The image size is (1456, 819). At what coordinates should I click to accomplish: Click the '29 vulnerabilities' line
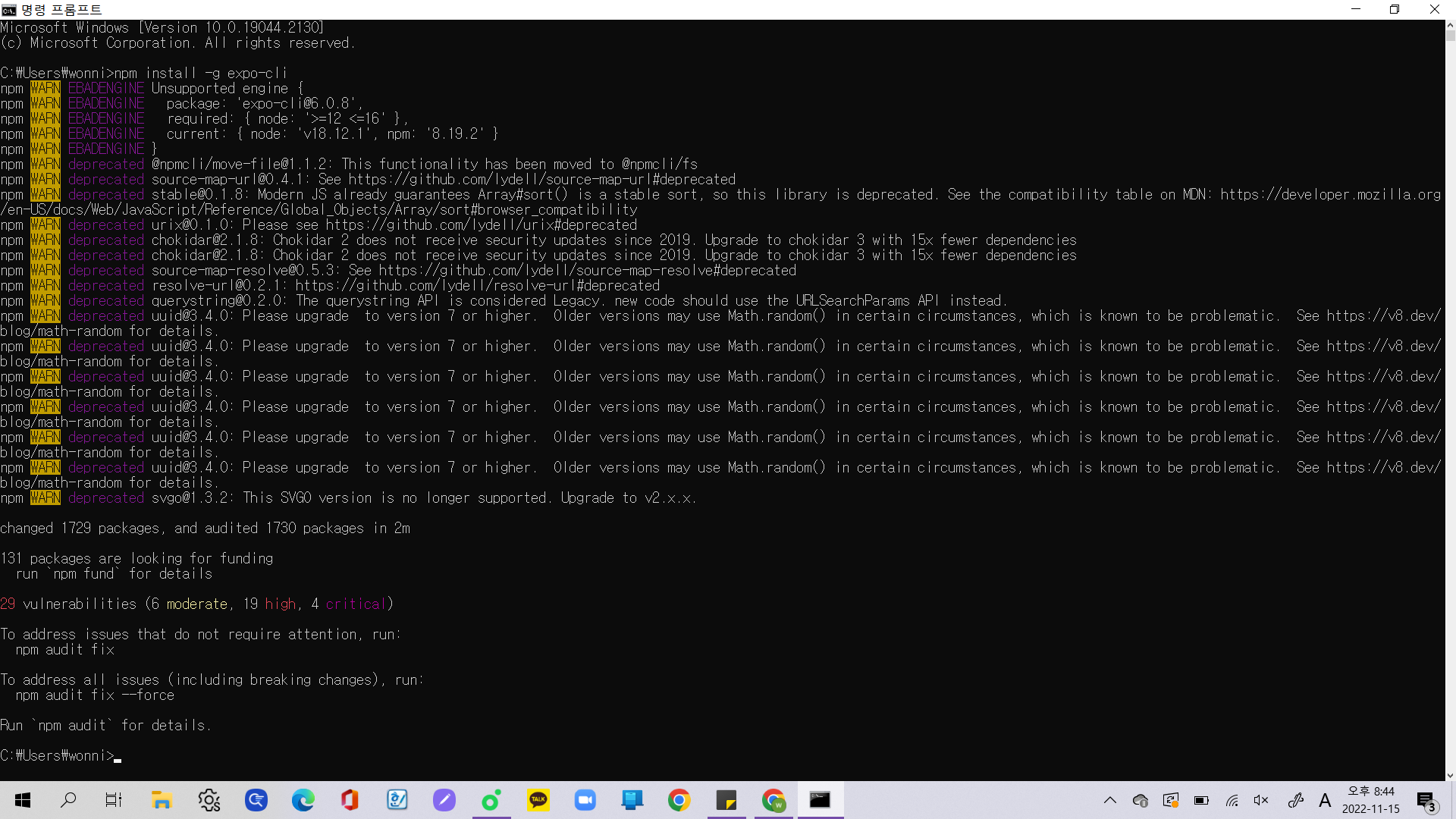197,604
